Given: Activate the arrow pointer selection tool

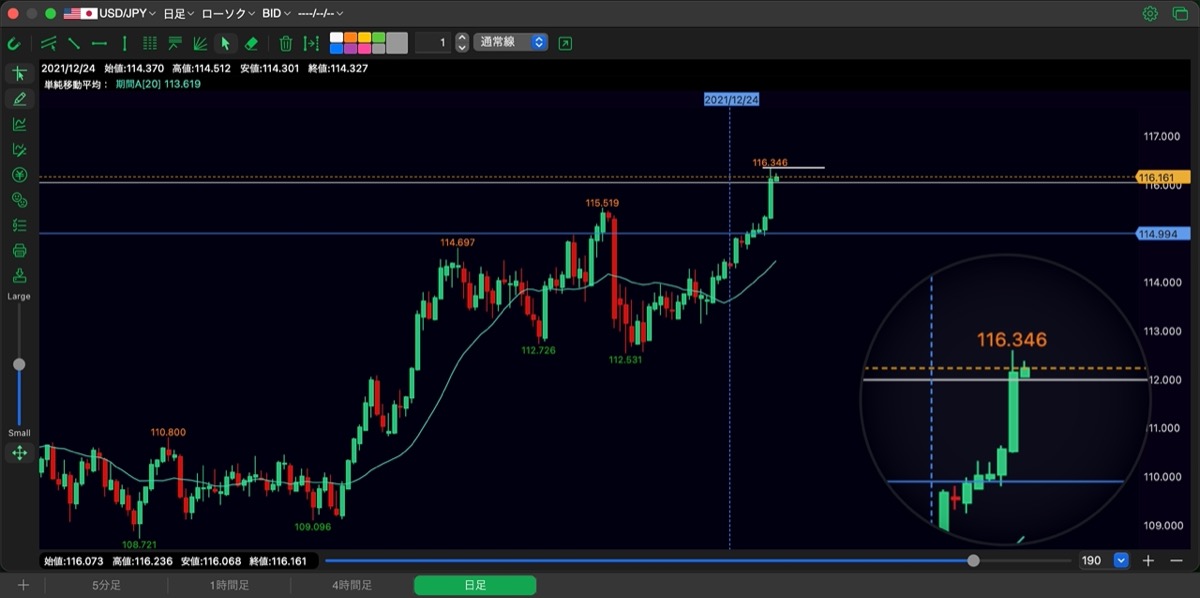Looking at the screenshot, I should coord(225,43).
